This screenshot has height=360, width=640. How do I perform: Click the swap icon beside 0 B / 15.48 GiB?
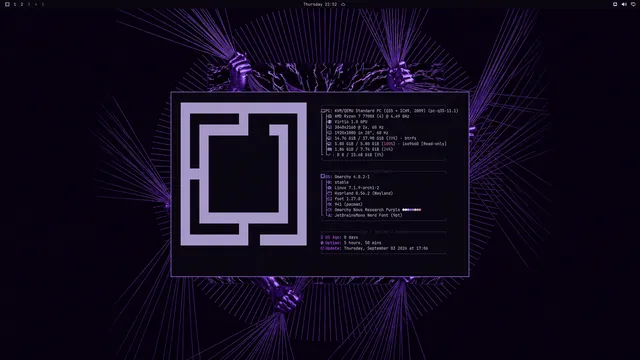330,155
